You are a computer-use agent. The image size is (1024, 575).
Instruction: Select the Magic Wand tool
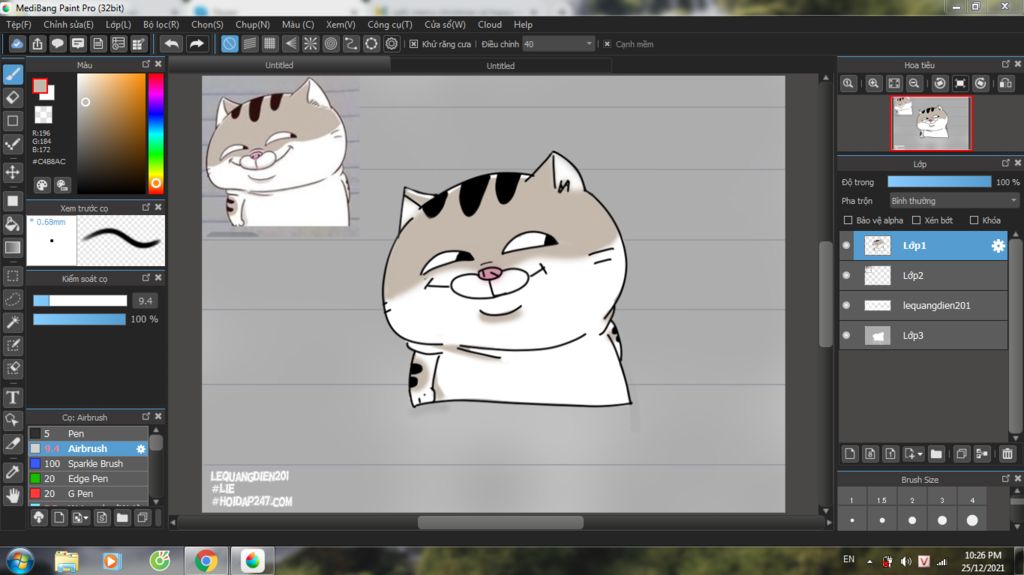13,322
